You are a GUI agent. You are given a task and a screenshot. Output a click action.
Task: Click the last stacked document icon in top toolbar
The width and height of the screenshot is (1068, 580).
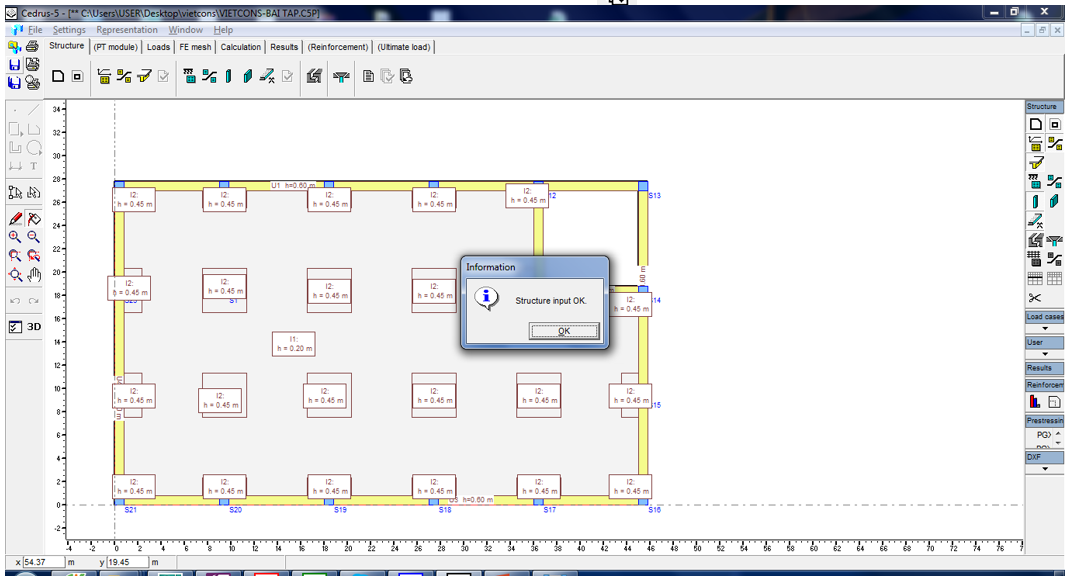(406, 76)
